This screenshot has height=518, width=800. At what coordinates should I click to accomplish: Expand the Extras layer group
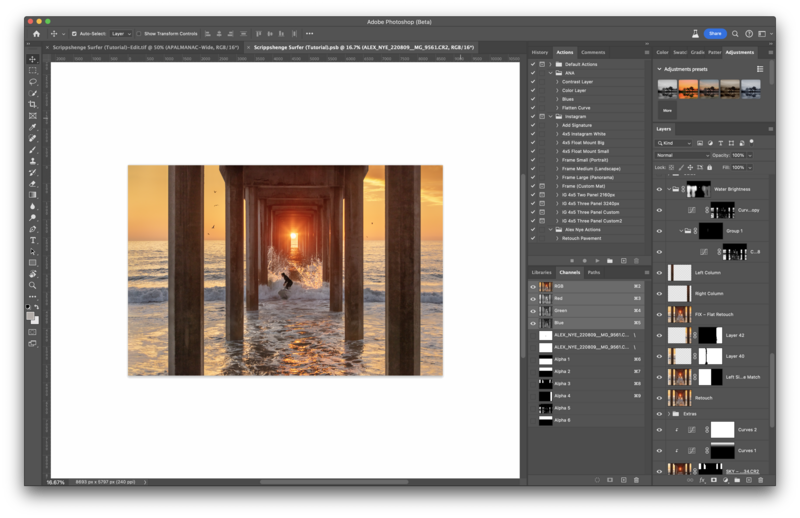pyautogui.click(x=669, y=414)
